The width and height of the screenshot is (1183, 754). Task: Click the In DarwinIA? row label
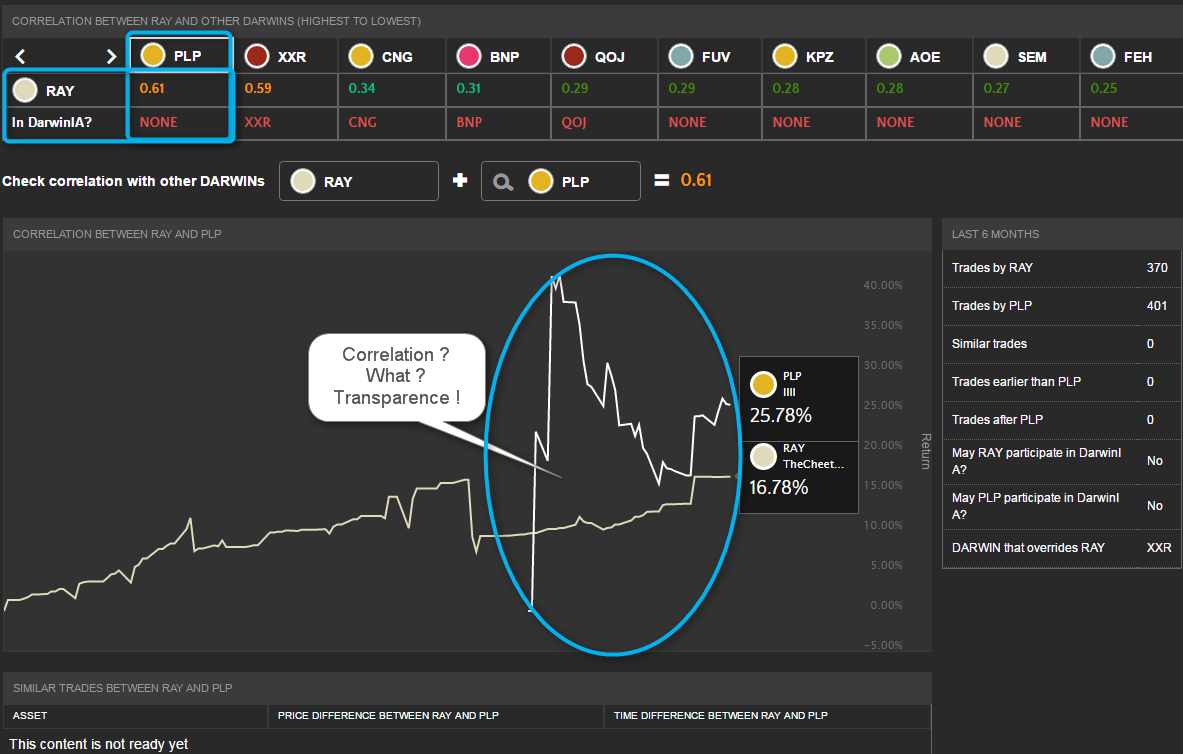point(51,122)
